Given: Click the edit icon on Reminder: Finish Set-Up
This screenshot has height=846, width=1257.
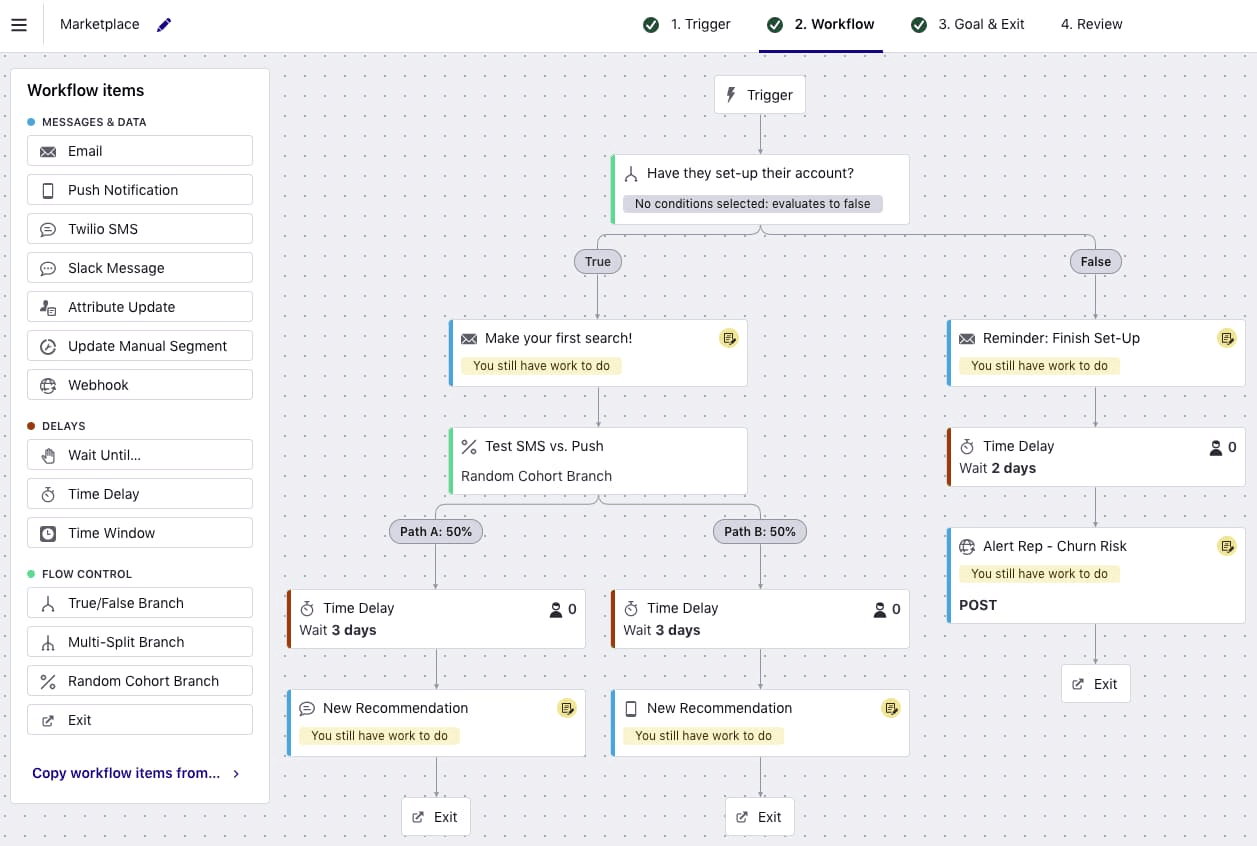Looking at the screenshot, I should click(1227, 338).
